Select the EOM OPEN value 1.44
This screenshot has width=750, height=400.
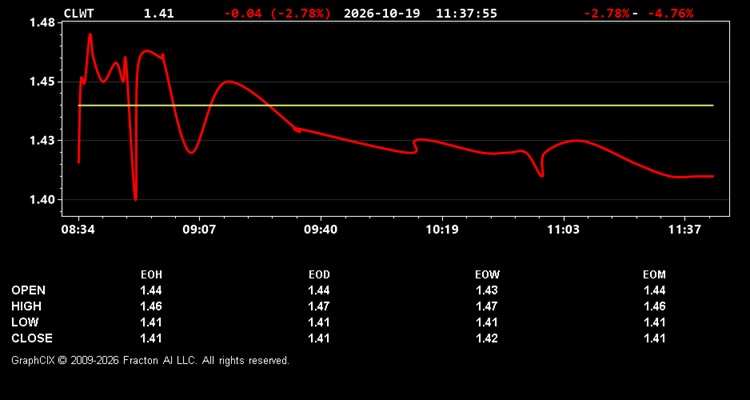[x=654, y=290]
